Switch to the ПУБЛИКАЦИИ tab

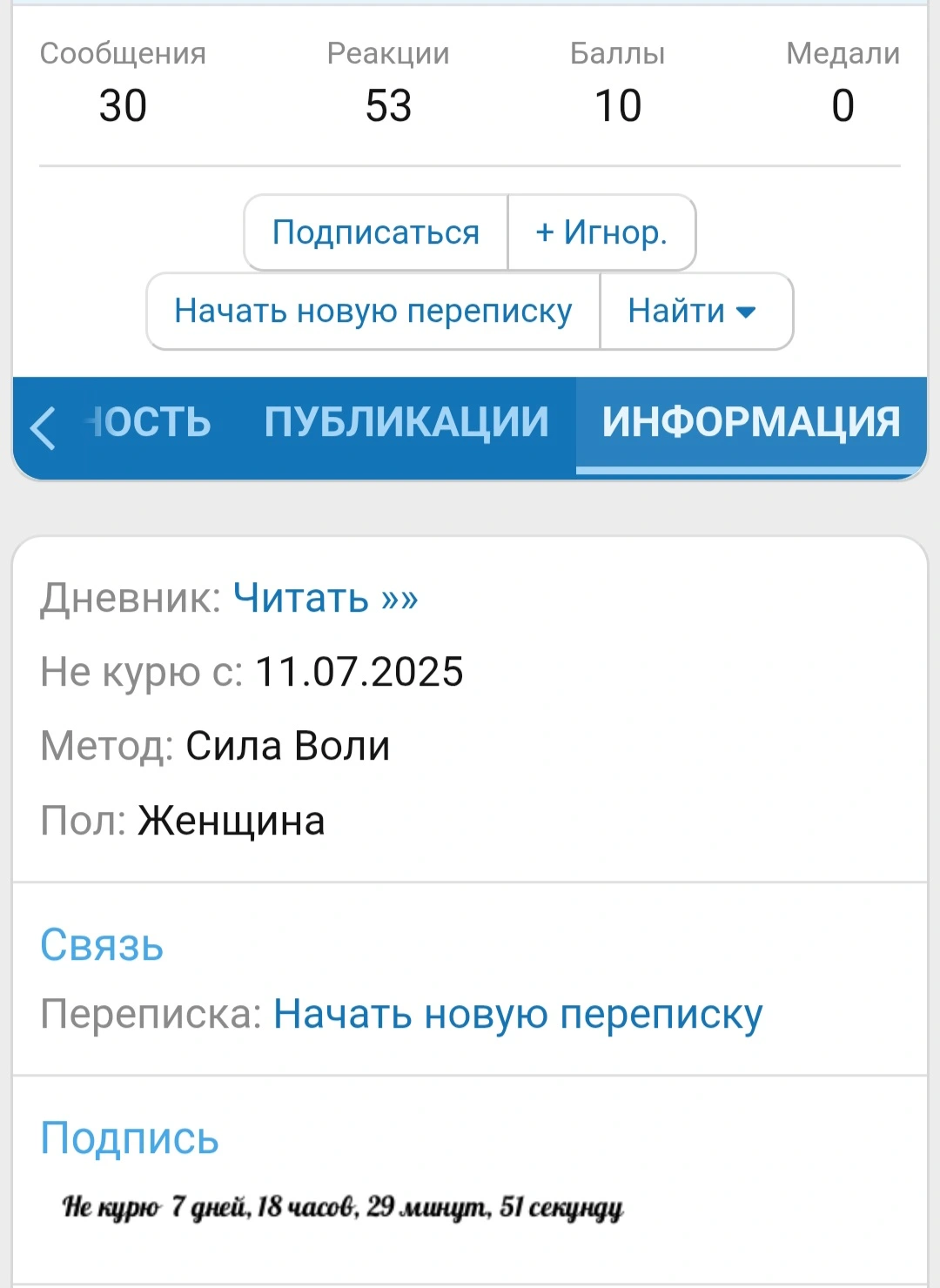pos(405,422)
